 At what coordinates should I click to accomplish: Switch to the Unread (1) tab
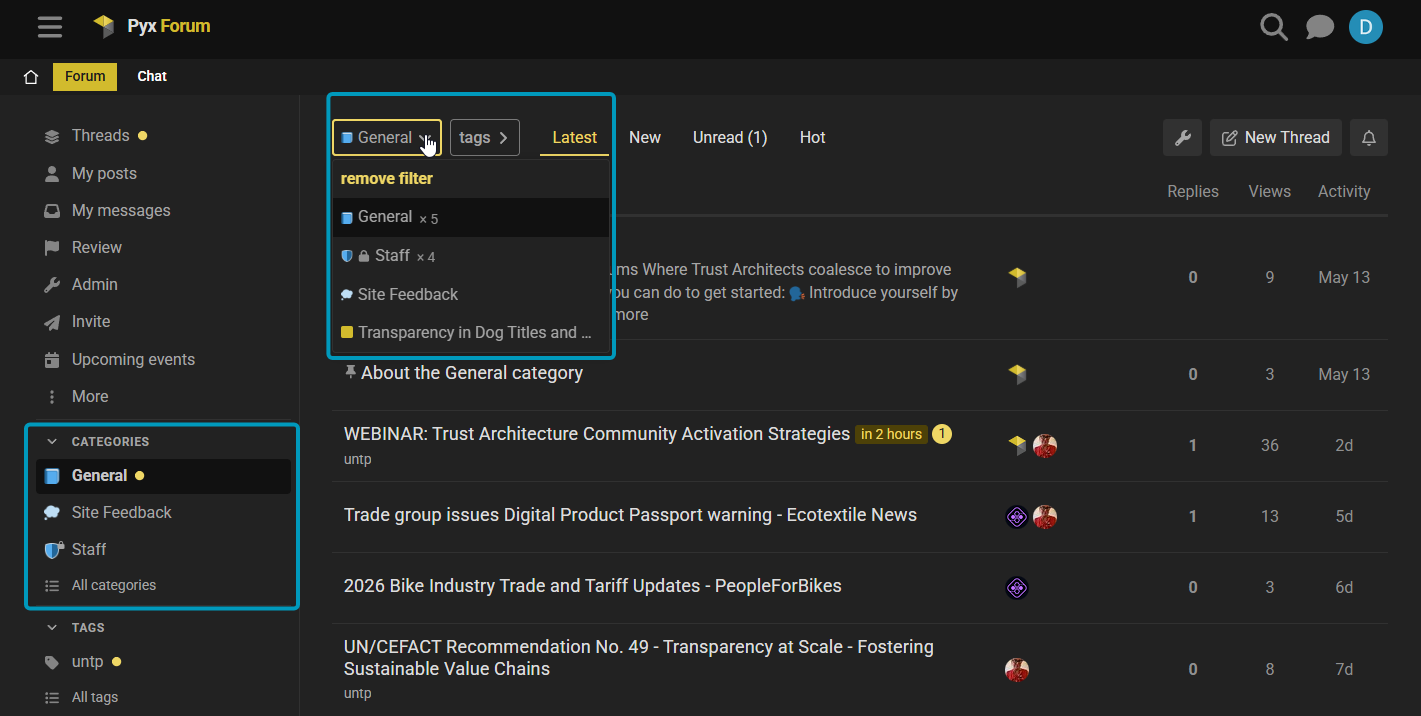coord(730,138)
